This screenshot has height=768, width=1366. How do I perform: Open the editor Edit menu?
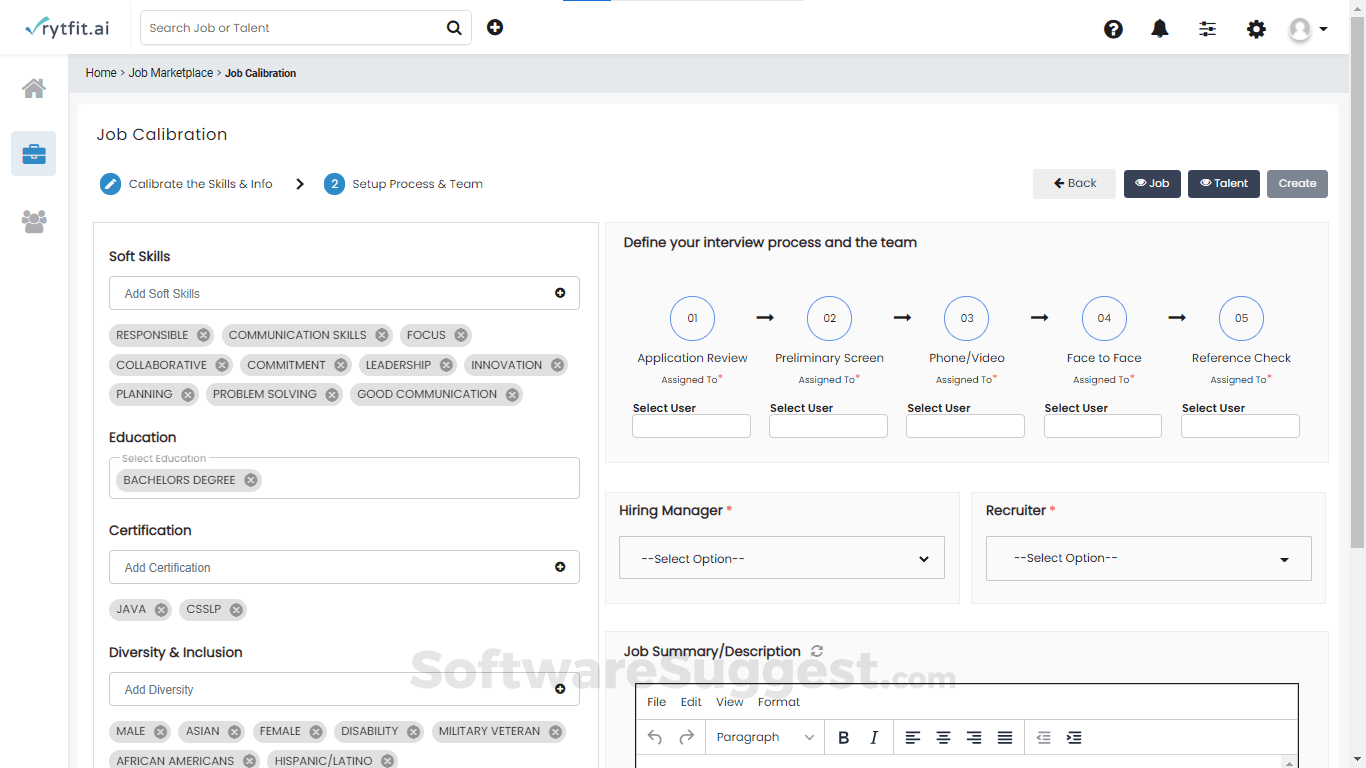[691, 702]
